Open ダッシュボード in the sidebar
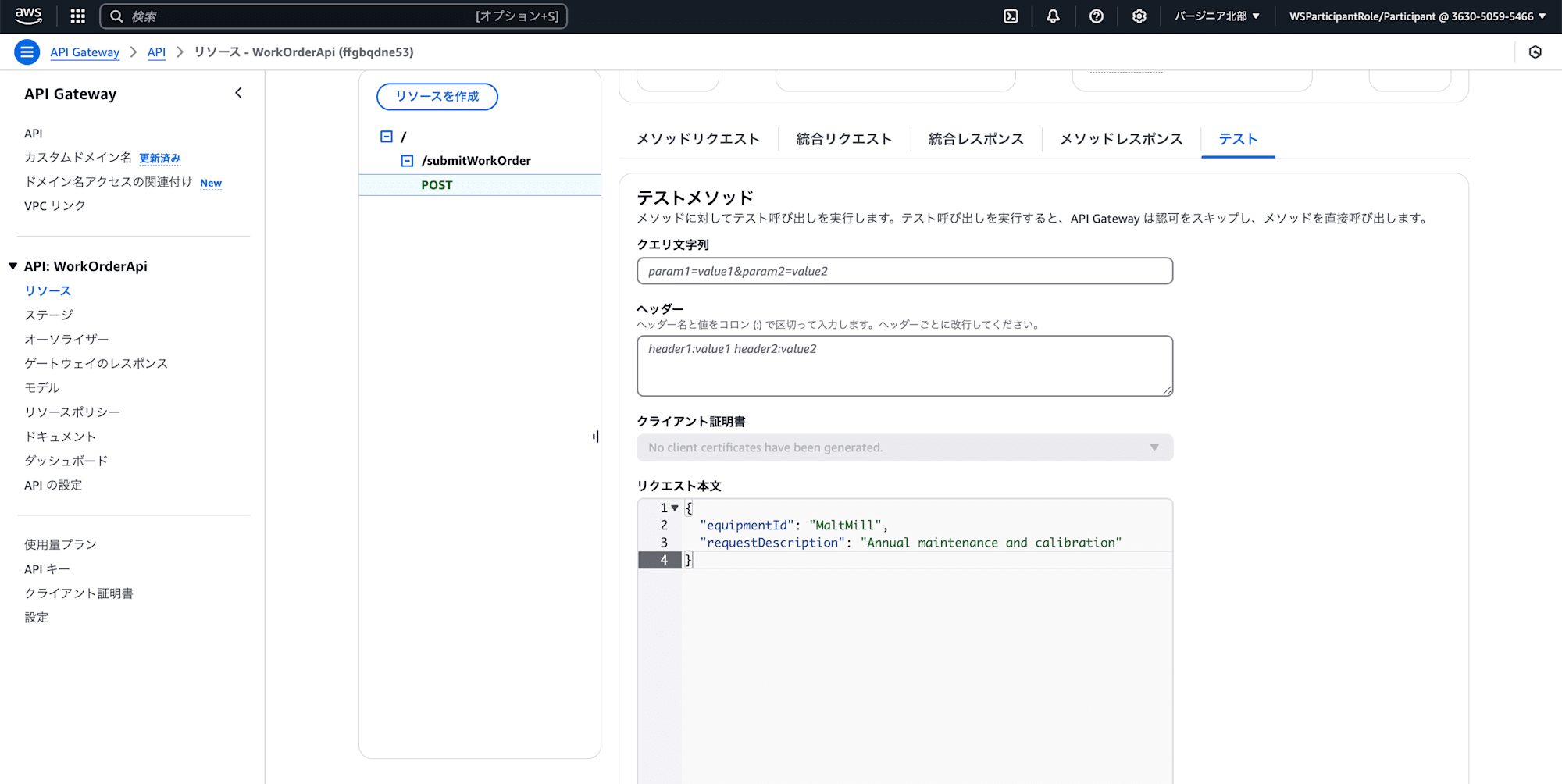Viewport: 1562px width, 784px height. 66,461
